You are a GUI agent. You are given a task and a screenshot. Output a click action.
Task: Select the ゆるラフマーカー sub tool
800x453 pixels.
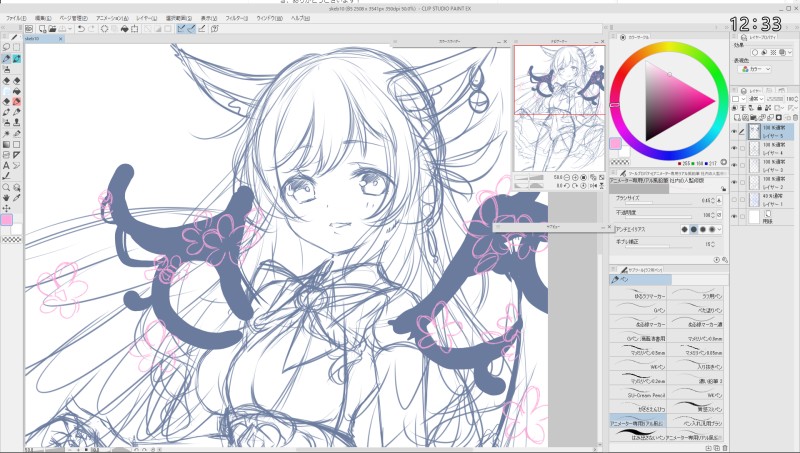(x=638, y=295)
